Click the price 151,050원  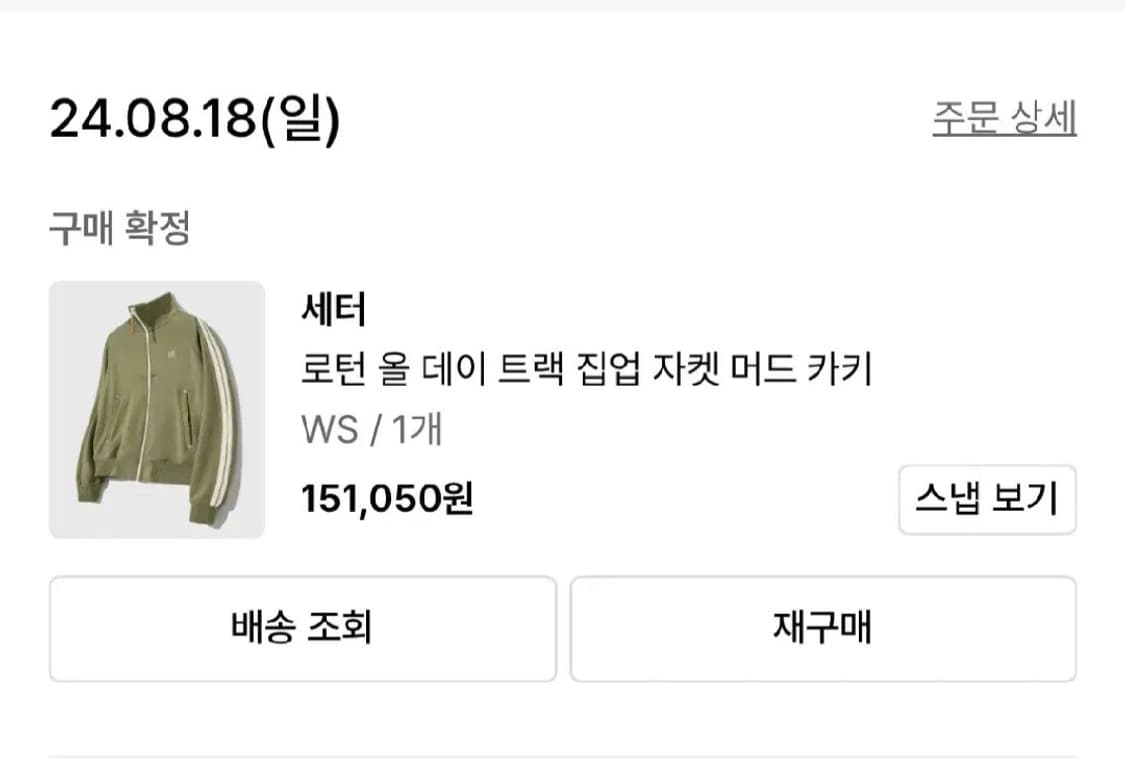coord(385,498)
